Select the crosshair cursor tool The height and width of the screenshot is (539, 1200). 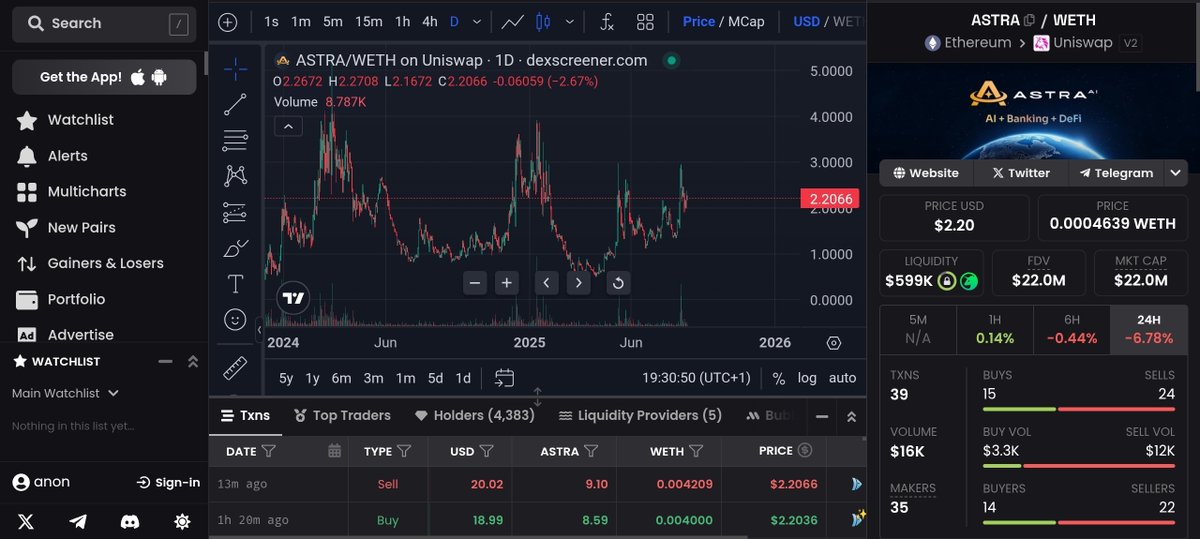[235, 68]
